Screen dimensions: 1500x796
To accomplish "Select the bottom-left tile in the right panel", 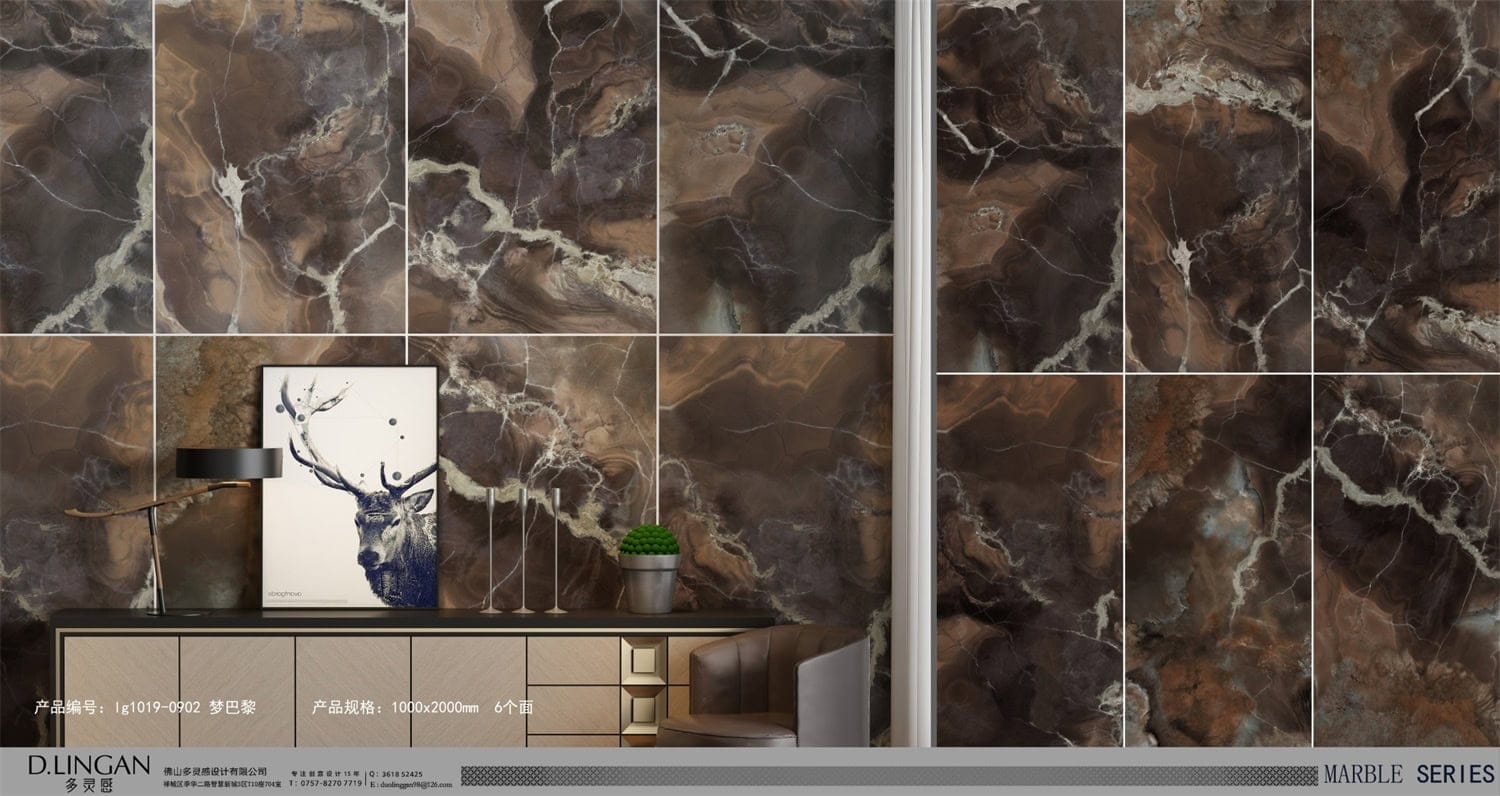I will pos(1029,560).
